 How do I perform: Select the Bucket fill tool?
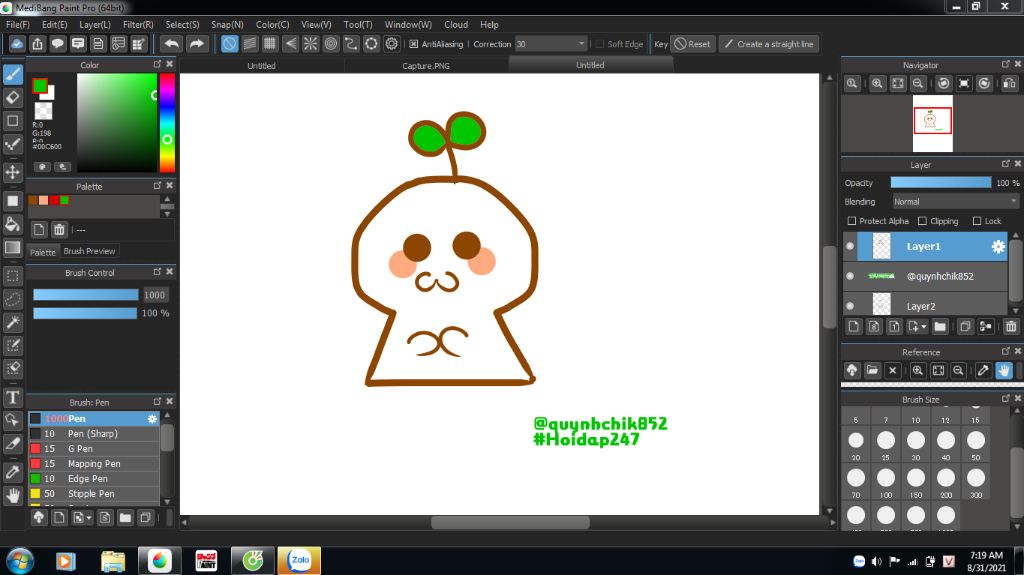pyautogui.click(x=12, y=224)
